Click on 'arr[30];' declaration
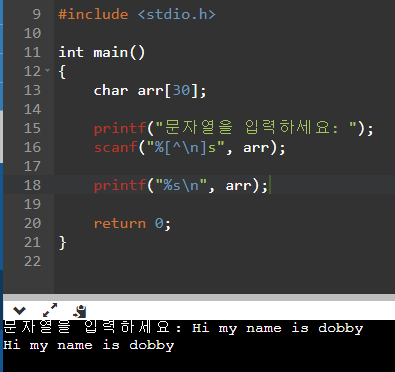Viewport: 395px width, 372px height. 172,90
